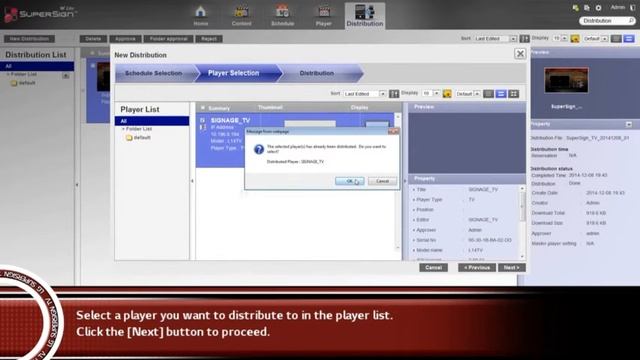Viewport: 640px width, 360px height.
Task: Switch main window to blue detail view
Action: pyautogui.click(x=629, y=39)
